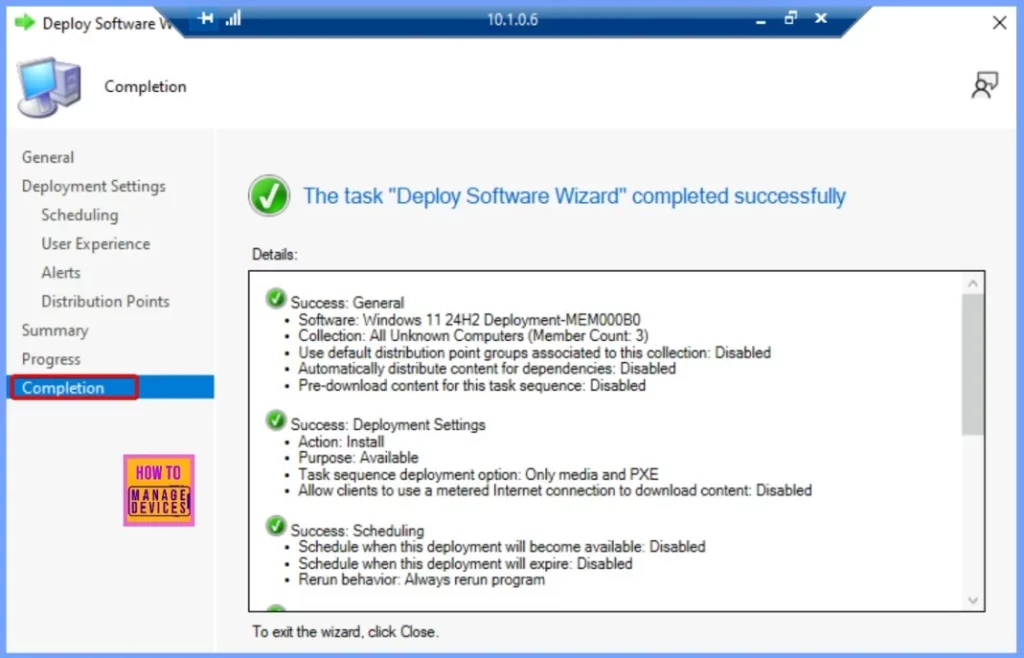Click the "Success: General" heading
Viewport: 1024px width, 658px height.
347,303
